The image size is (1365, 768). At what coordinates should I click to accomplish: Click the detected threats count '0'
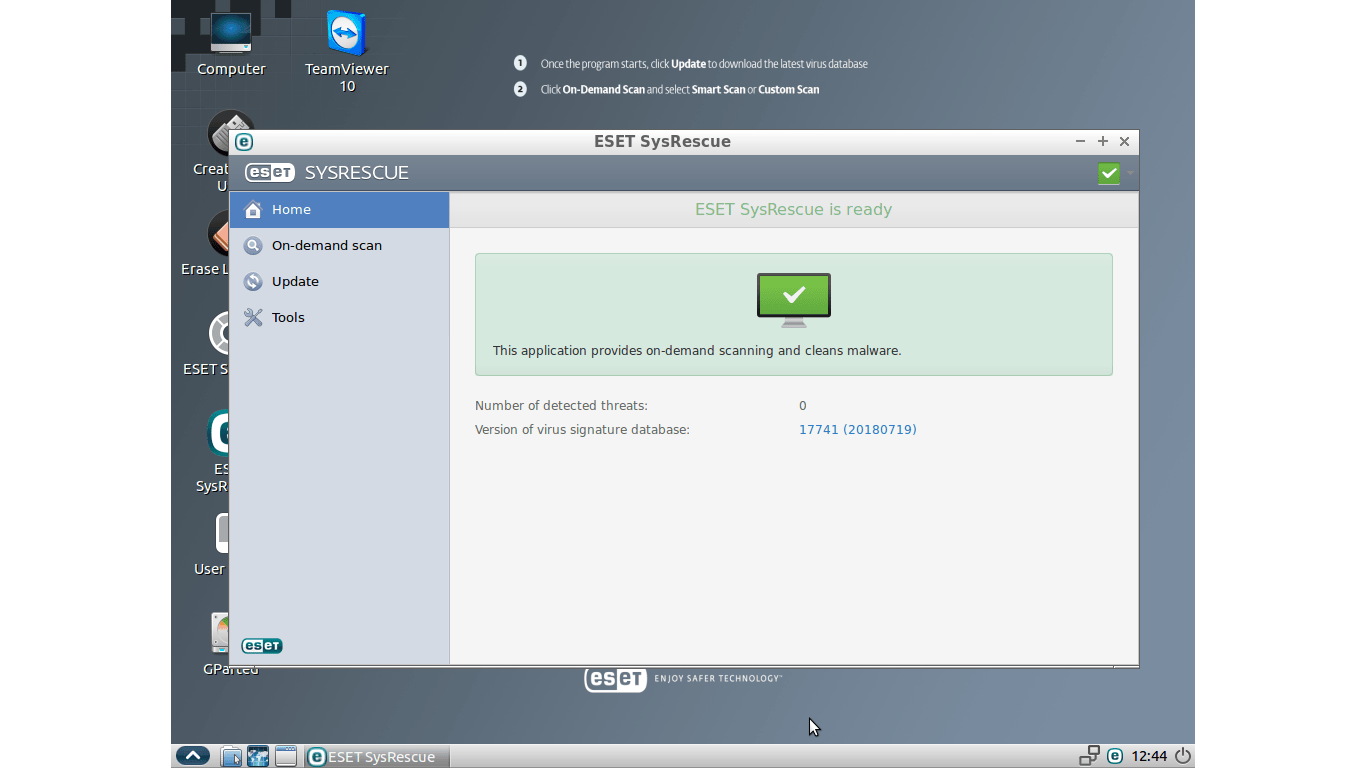point(802,406)
